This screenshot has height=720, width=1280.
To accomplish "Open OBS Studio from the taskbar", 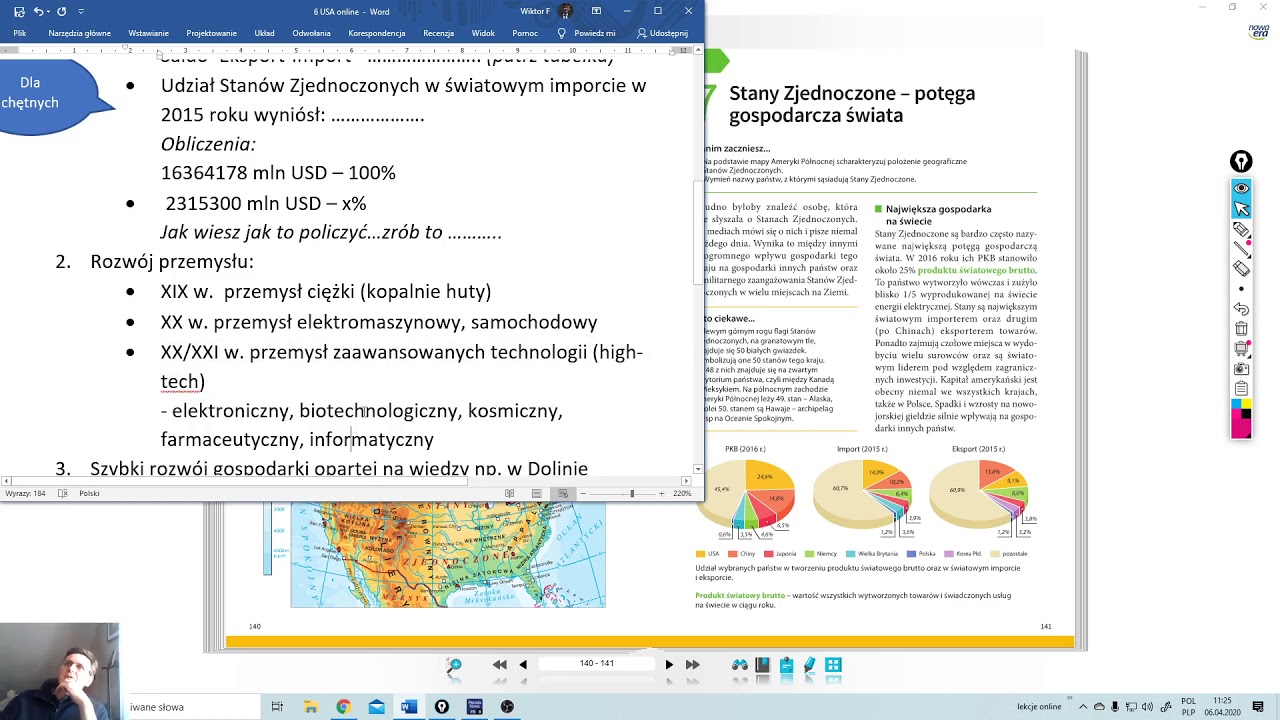I will [507, 707].
